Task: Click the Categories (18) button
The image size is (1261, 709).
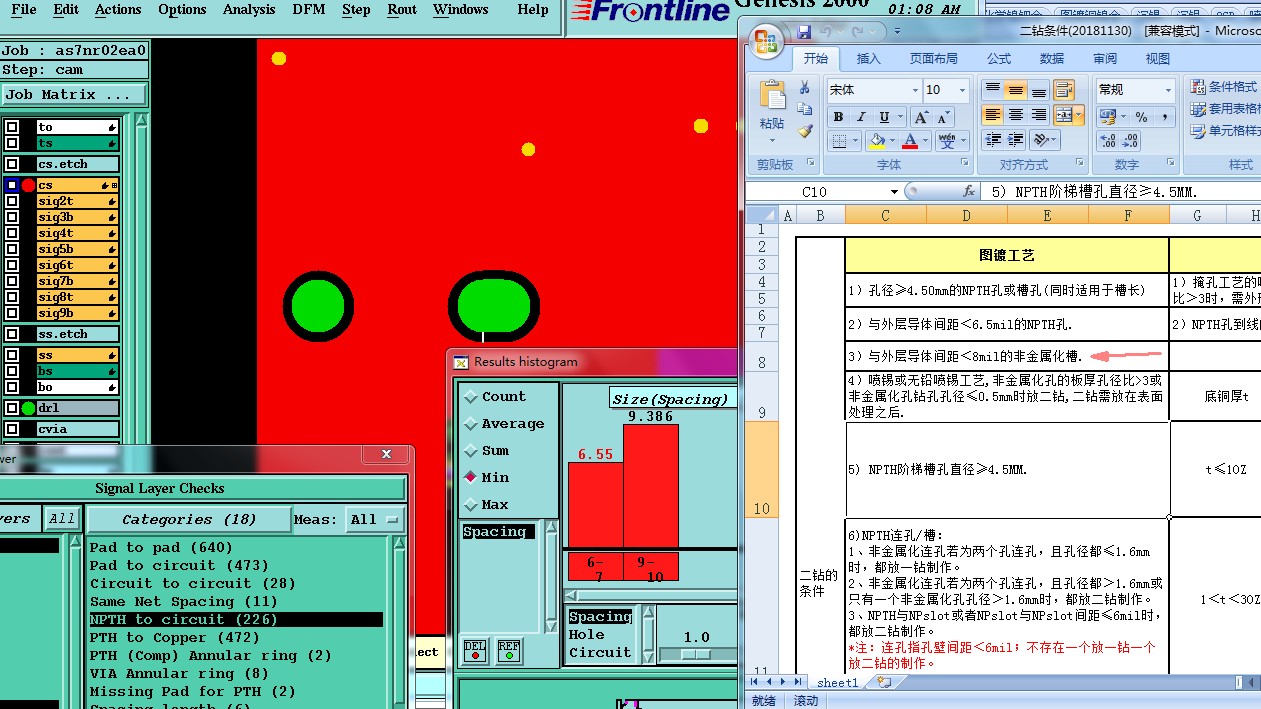Action: [188, 519]
